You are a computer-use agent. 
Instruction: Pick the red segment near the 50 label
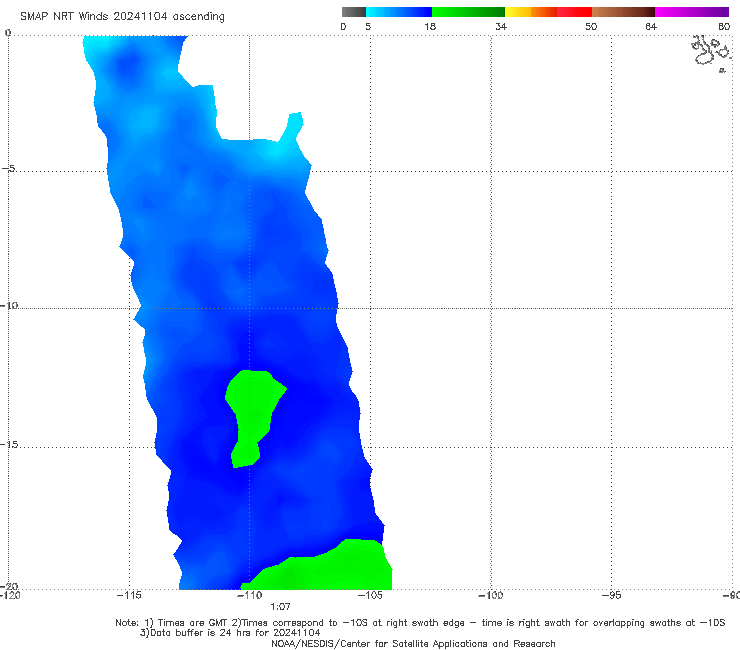pyautogui.click(x=574, y=12)
